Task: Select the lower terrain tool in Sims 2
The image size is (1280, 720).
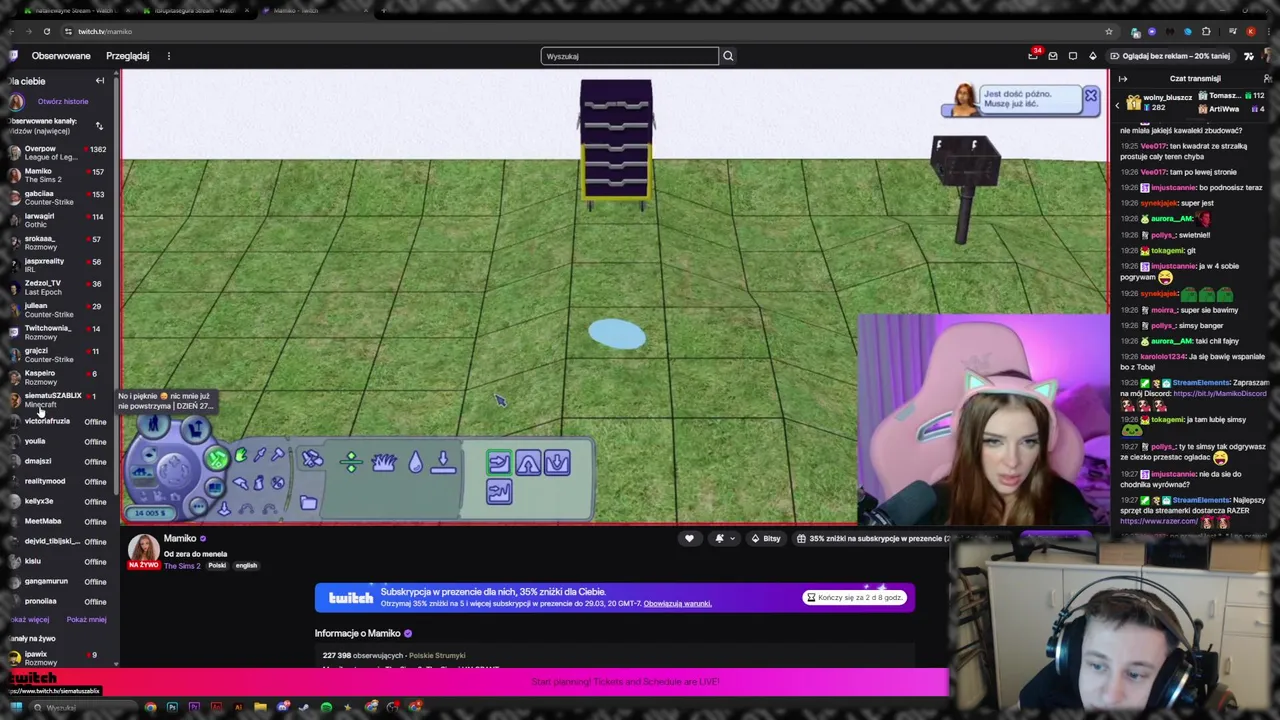Action: (557, 462)
